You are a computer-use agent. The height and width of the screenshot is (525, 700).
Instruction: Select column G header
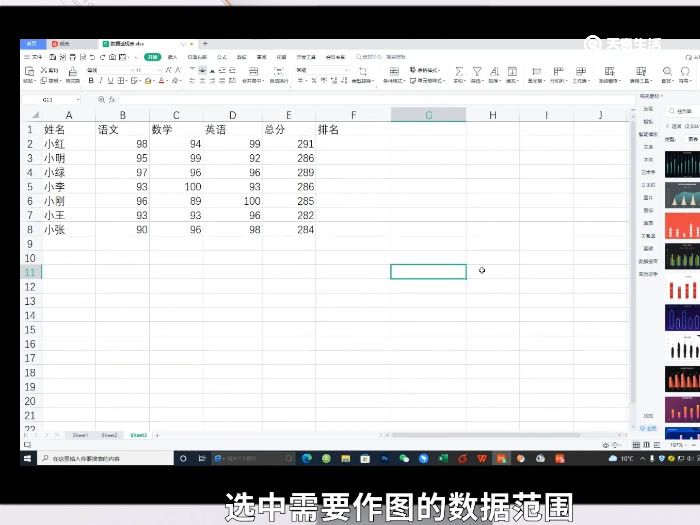coord(429,115)
